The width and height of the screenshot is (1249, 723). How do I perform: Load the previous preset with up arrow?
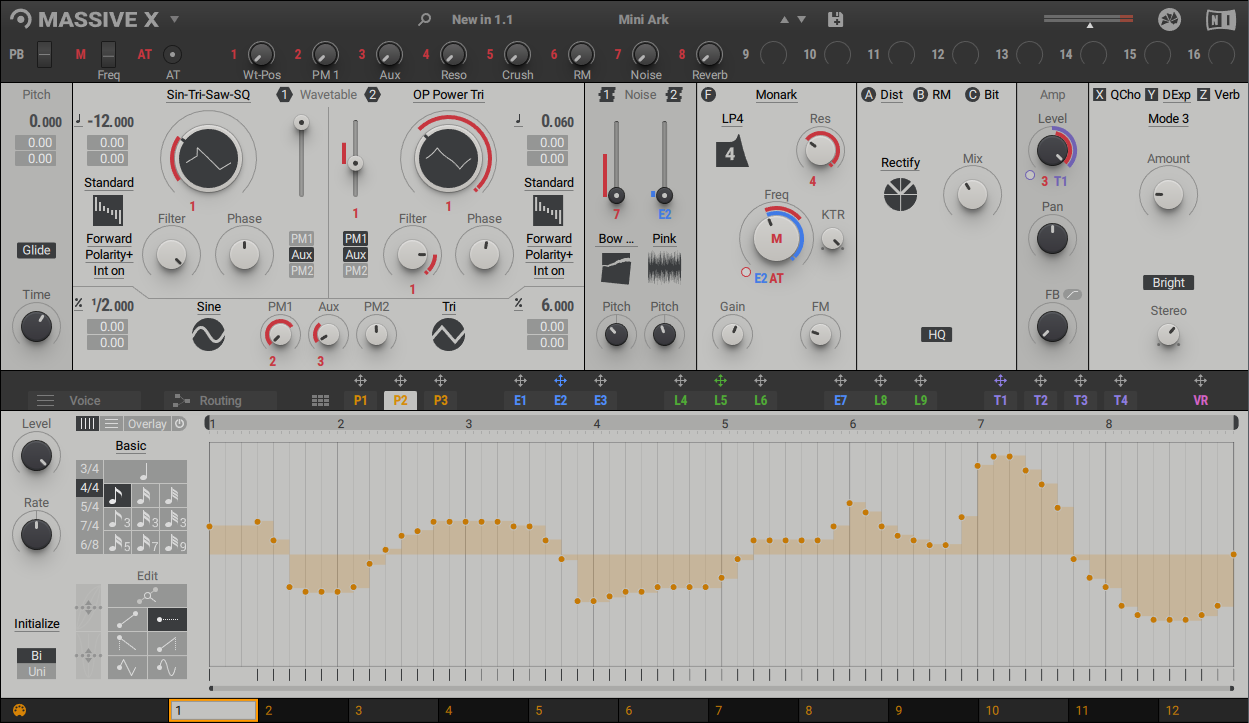(x=784, y=19)
